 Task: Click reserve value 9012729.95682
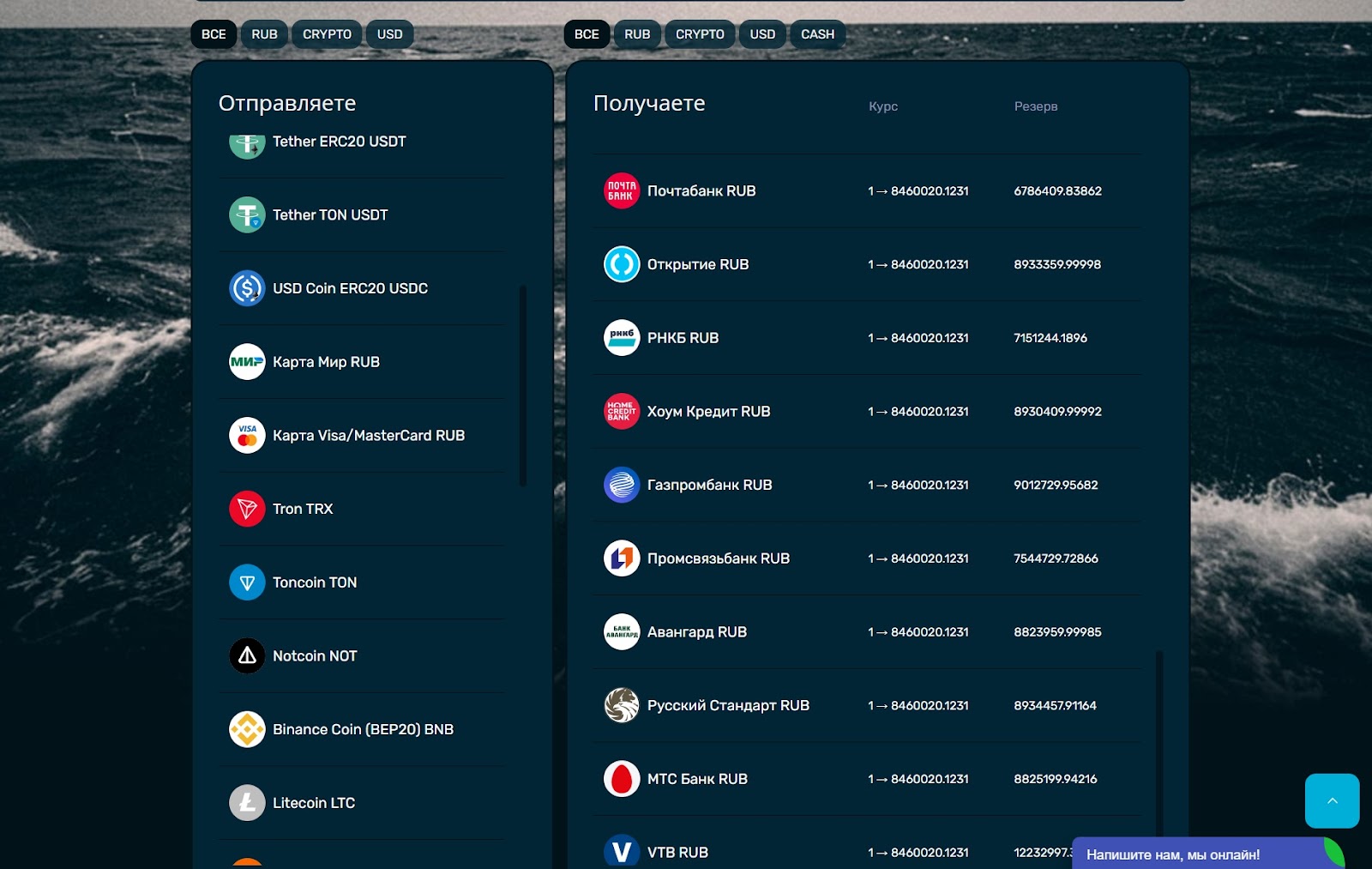click(x=1056, y=485)
